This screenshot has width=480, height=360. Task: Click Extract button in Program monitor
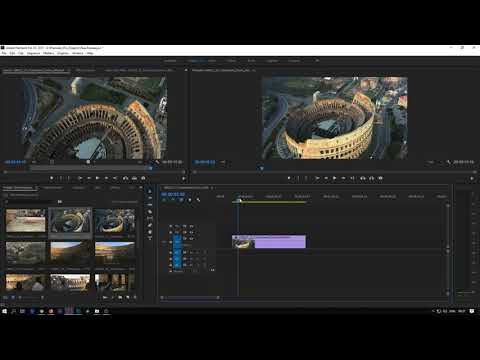pyautogui.click(x=372, y=178)
